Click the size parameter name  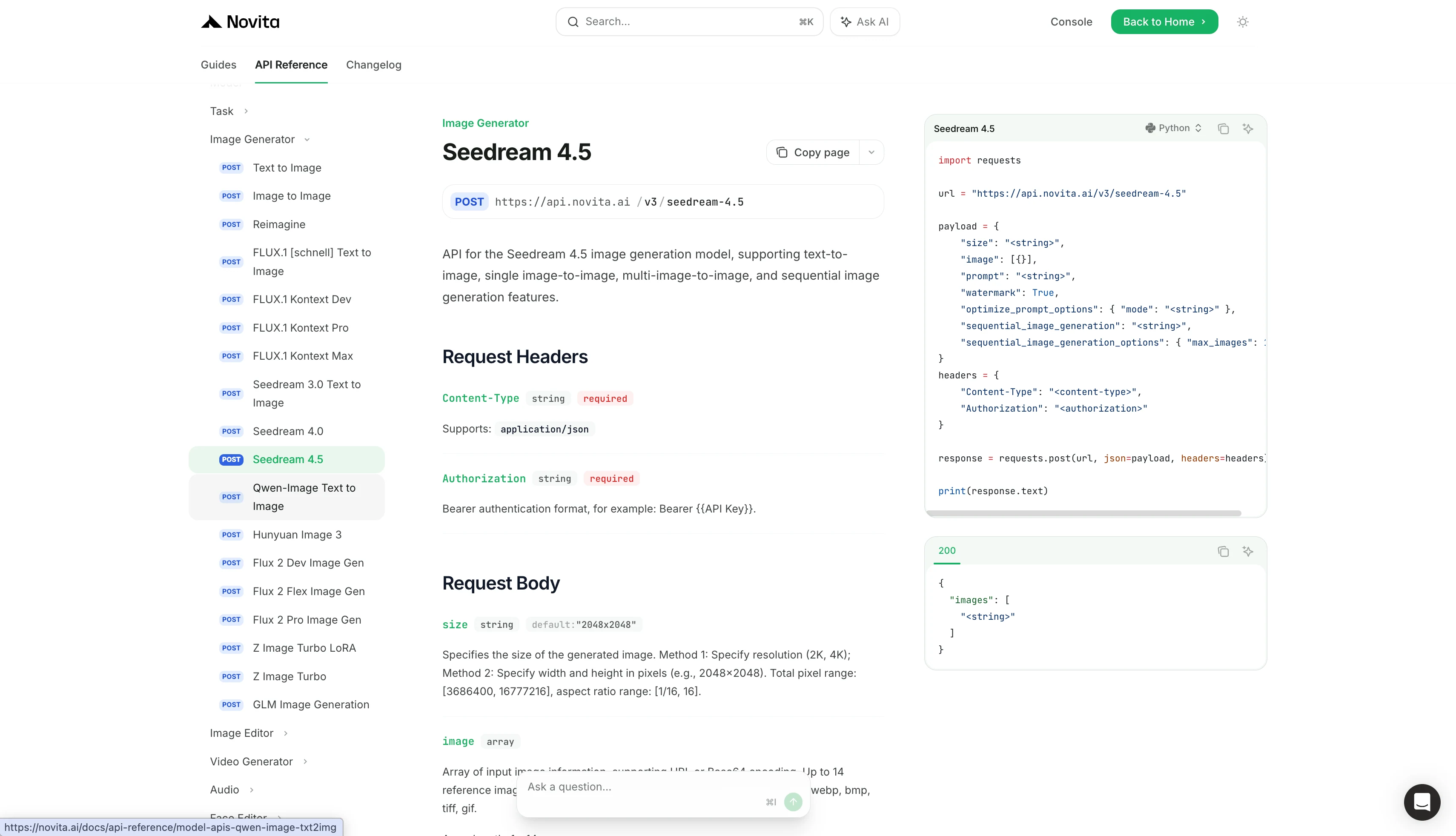(455, 624)
